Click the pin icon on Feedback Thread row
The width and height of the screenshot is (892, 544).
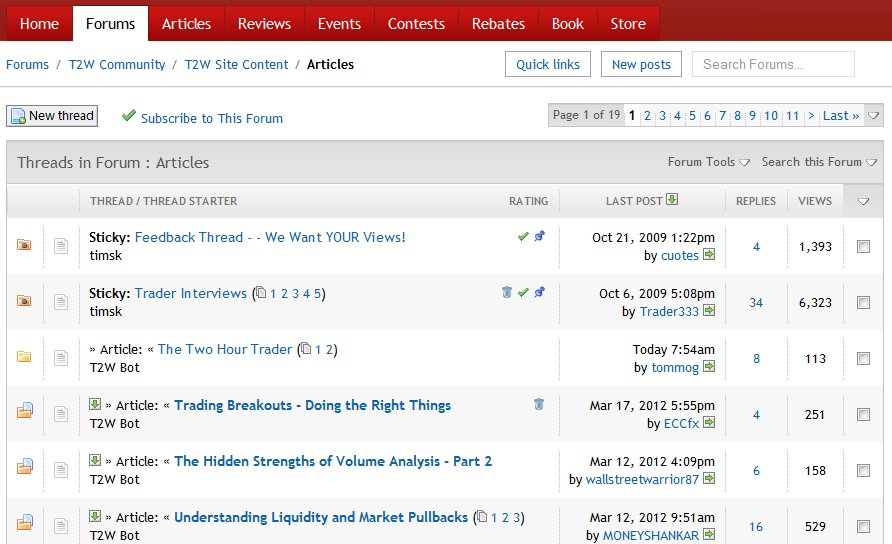tap(540, 237)
